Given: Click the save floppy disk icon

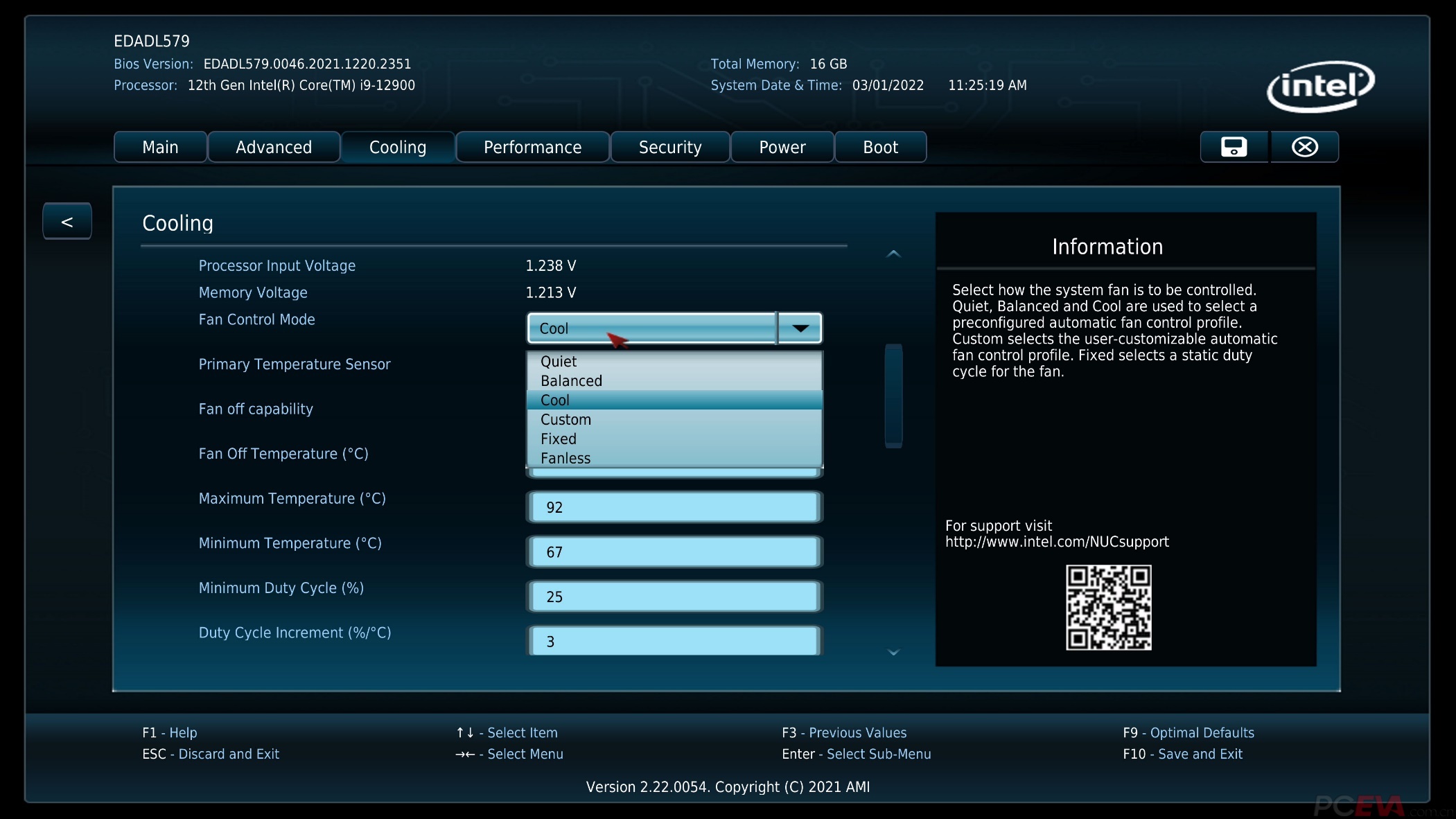Looking at the screenshot, I should tap(1234, 147).
